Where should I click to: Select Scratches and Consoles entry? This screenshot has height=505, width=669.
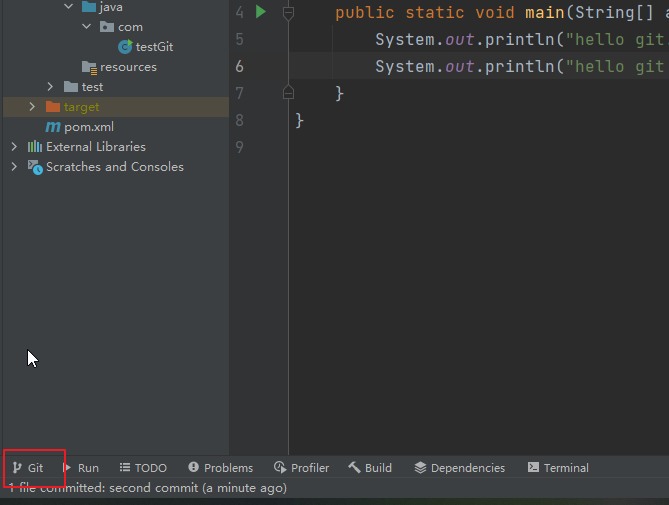[115, 167]
